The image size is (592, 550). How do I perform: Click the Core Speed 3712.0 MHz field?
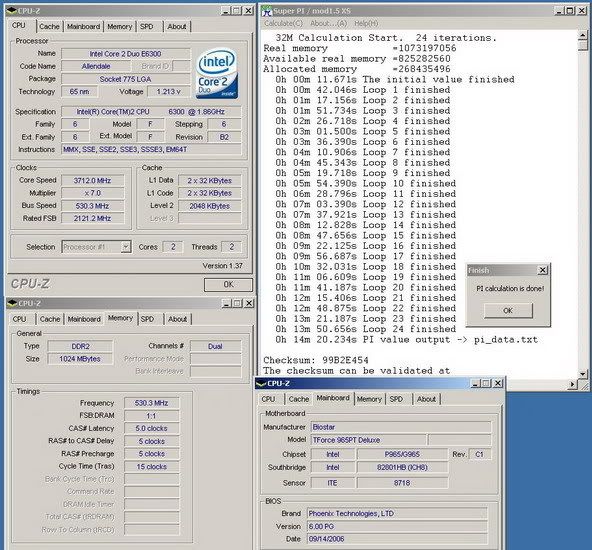pos(92,180)
